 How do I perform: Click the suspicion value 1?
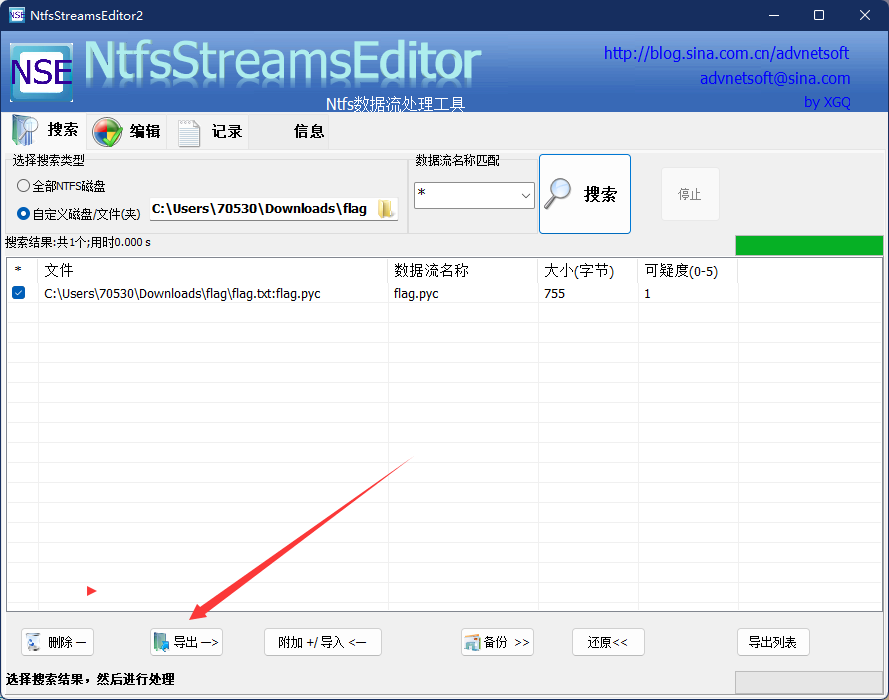647,294
